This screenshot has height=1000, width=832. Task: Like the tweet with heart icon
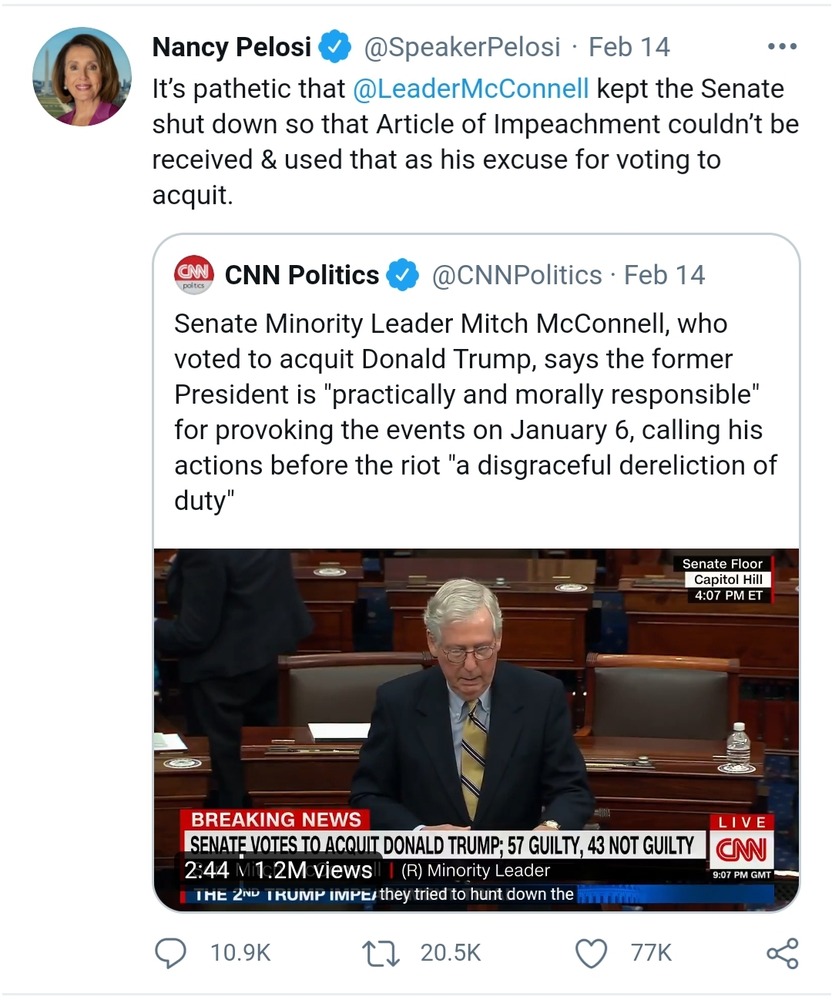click(x=592, y=953)
